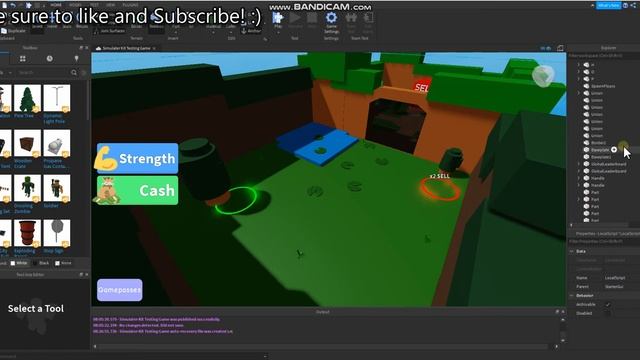Click the blue Strength button in the viewport
640x360 pixels.
click(x=138, y=158)
